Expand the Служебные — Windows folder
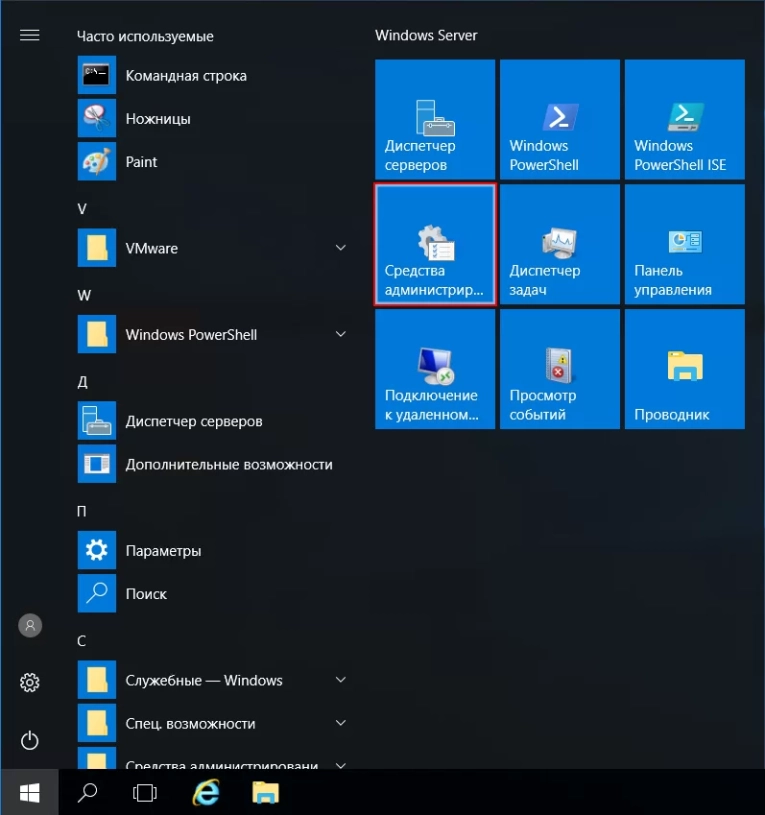Viewport: 765px width, 815px height. click(x=340, y=680)
